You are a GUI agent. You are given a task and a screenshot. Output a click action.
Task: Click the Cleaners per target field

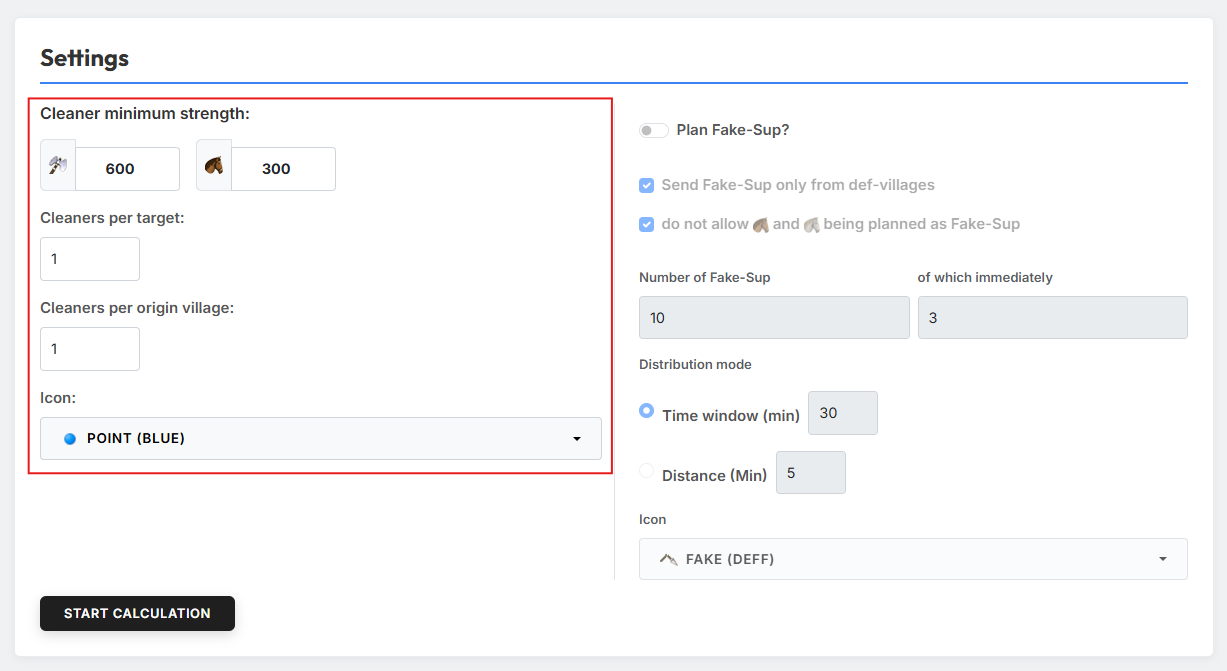(90, 259)
